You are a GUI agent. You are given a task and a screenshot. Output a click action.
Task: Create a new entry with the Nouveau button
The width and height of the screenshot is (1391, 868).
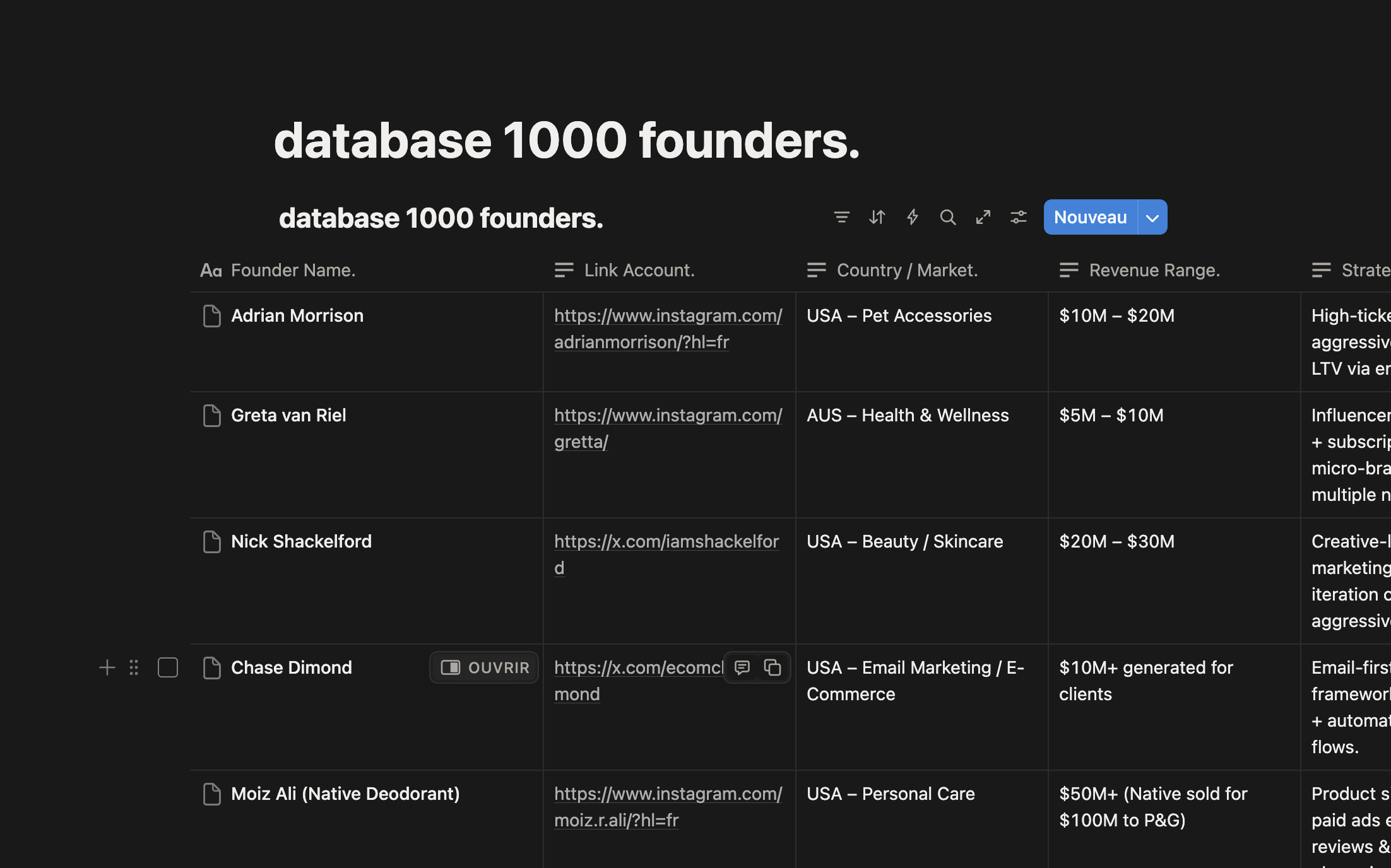click(x=1090, y=217)
